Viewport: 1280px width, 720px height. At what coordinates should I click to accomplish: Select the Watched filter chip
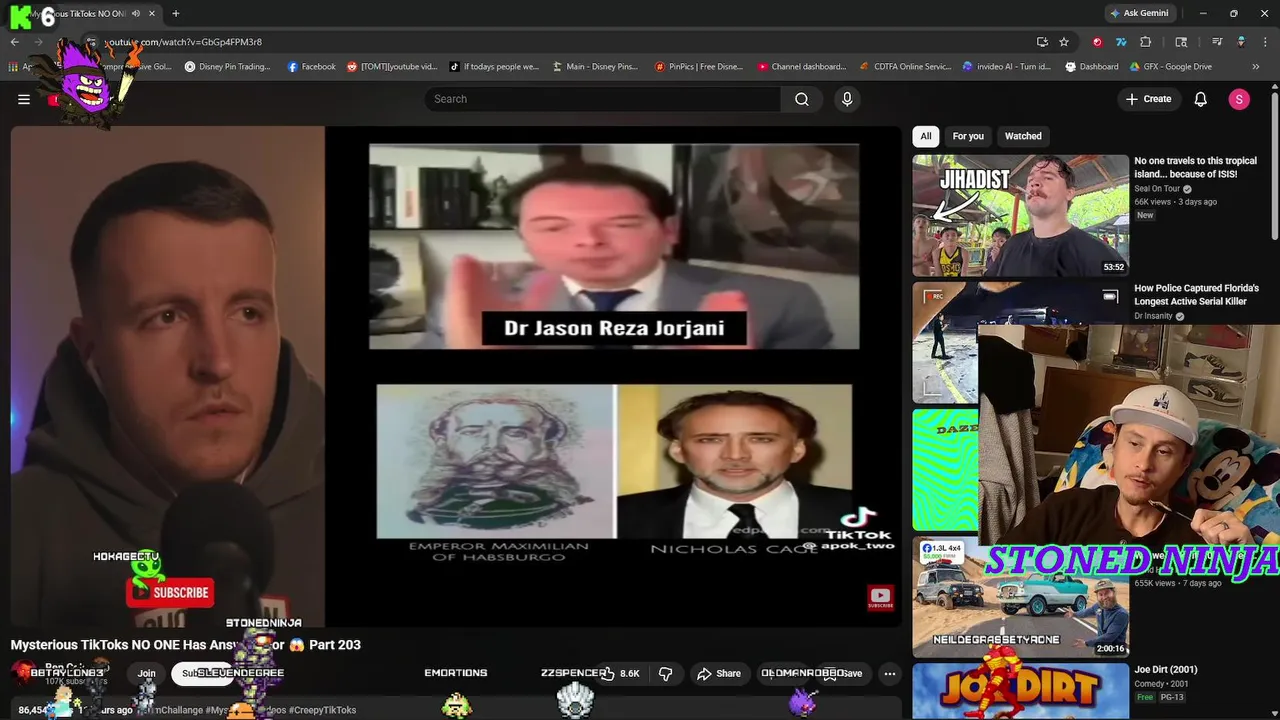tap(1023, 136)
